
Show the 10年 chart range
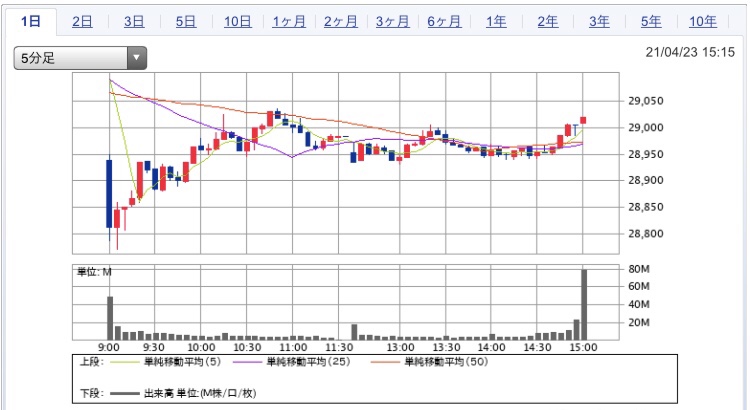(703, 22)
